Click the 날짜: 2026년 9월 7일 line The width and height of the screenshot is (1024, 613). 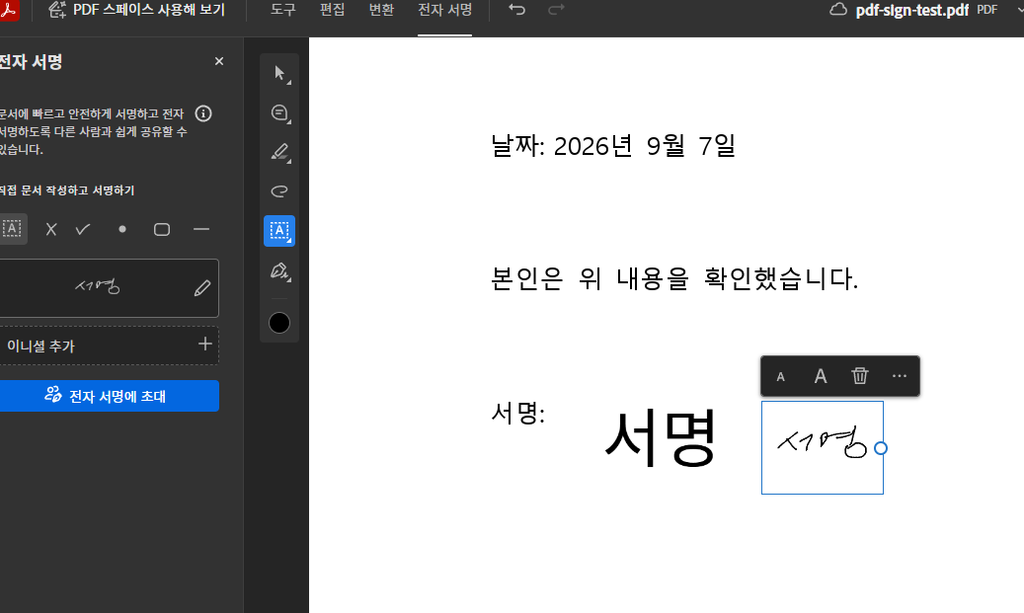tap(613, 146)
